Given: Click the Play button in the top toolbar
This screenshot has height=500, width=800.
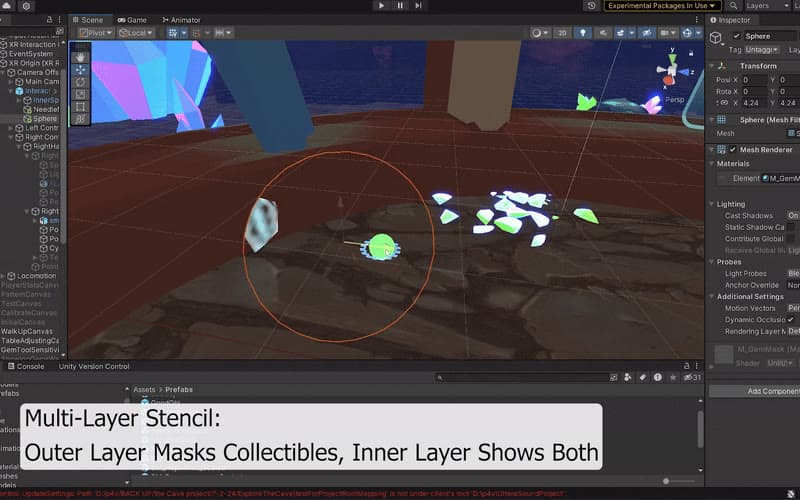Looking at the screenshot, I should pos(381,6).
